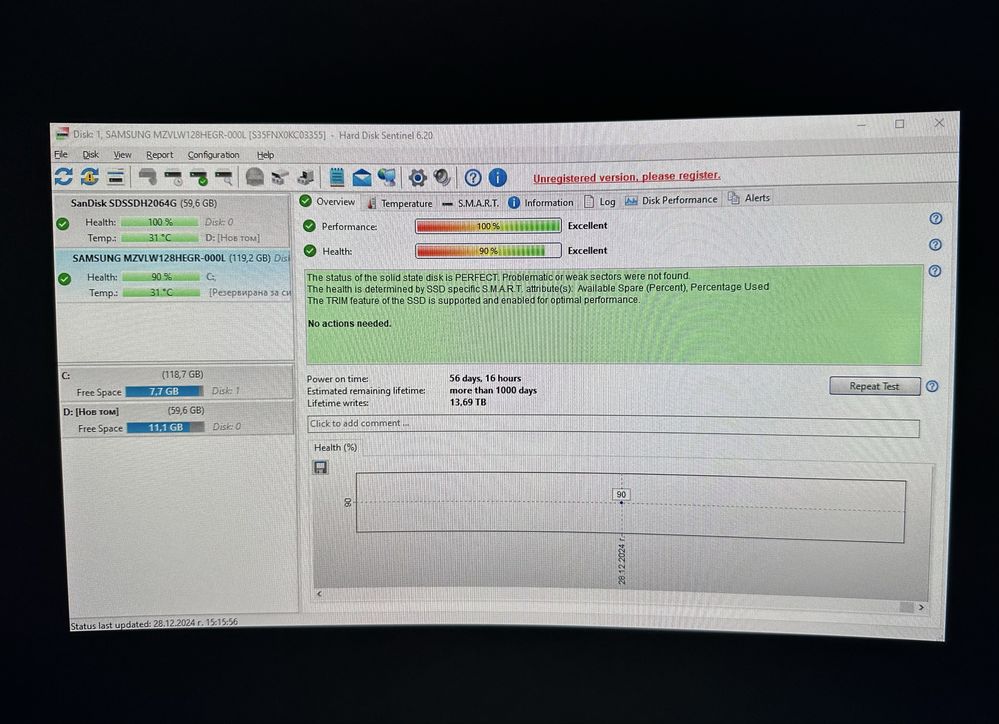Click the envelope send-report icon
This screenshot has width=999, height=724.
click(x=362, y=178)
